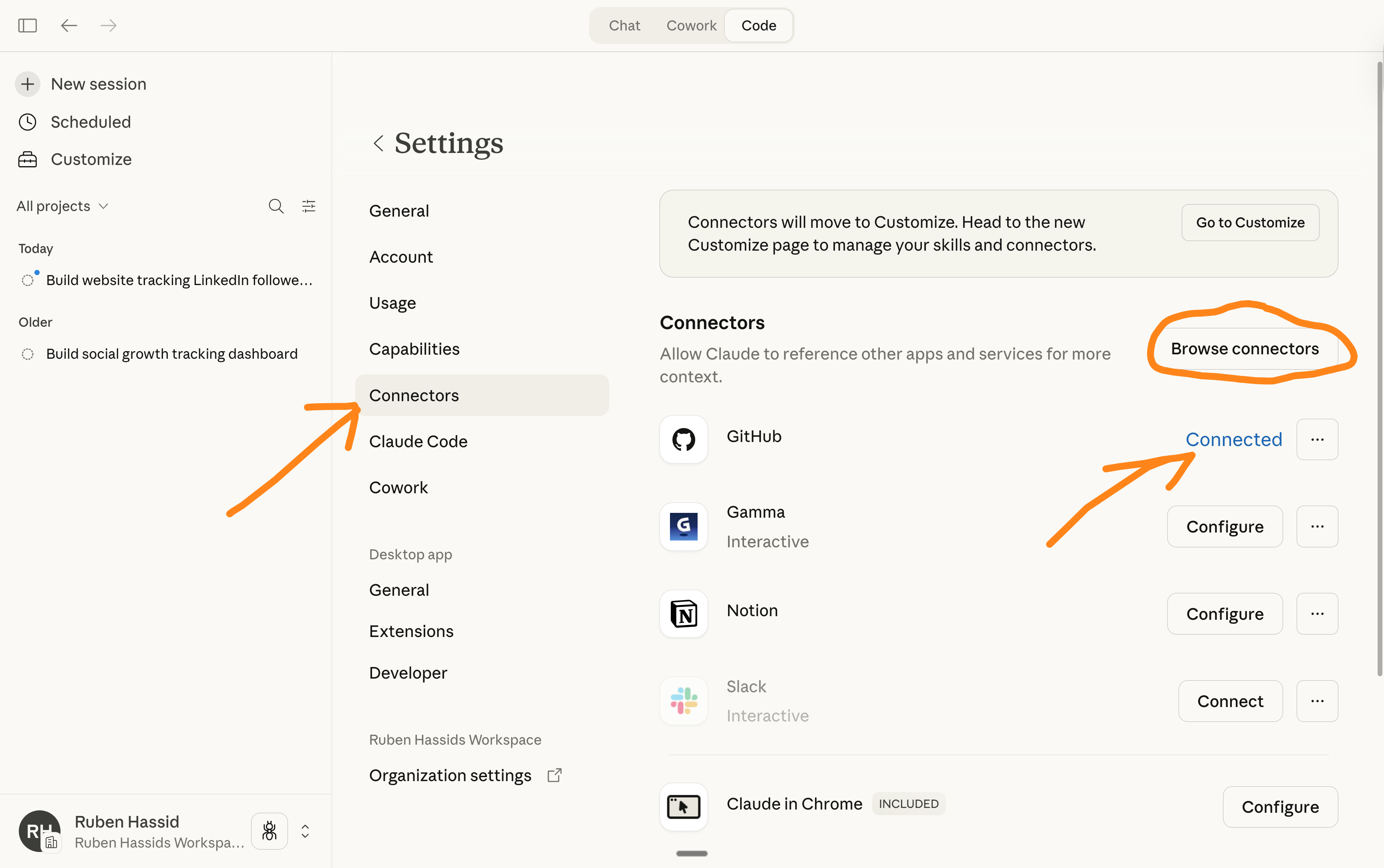Screen dimensions: 1384x868
Task: Toggle the sidebar panel icon
Action: click(x=27, y=25)
